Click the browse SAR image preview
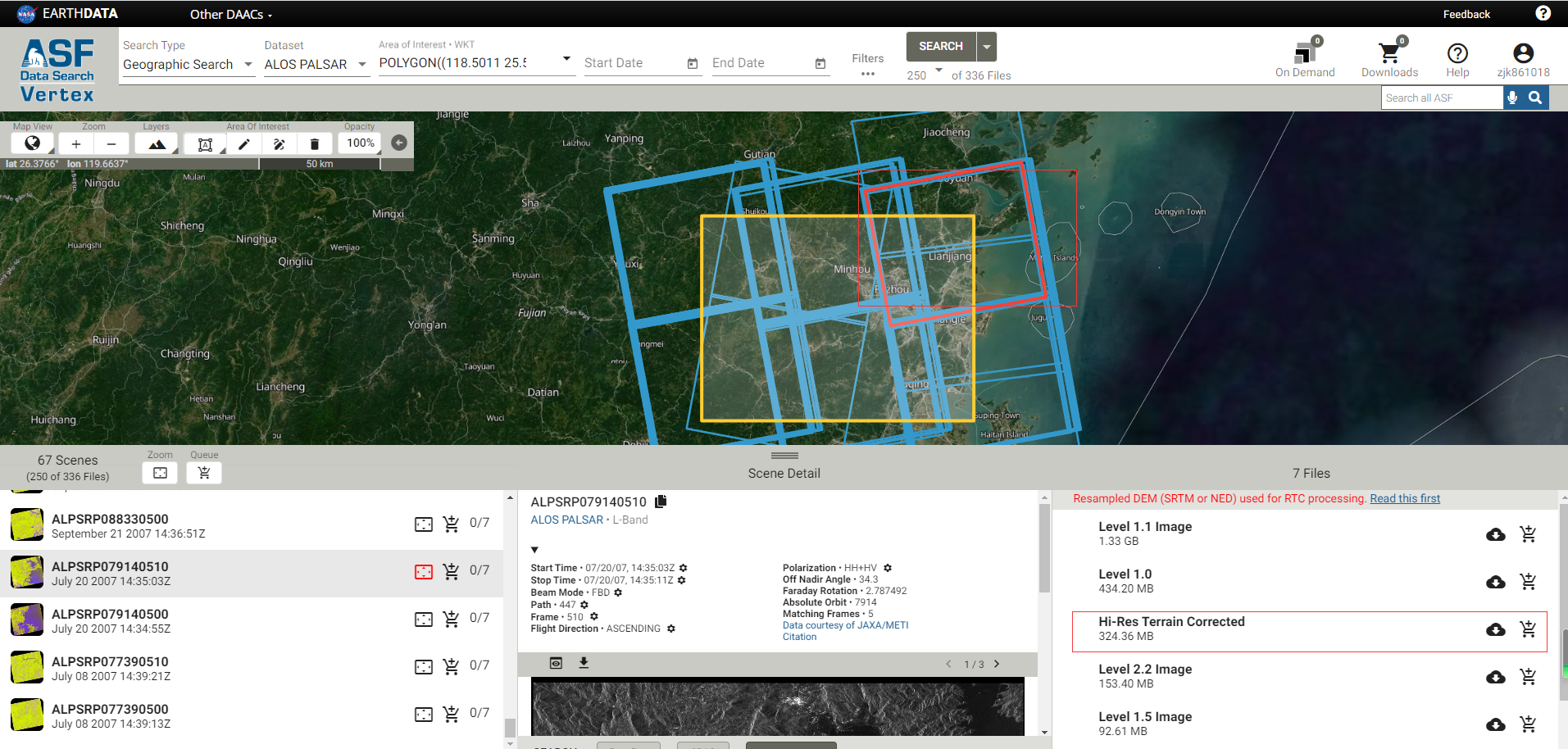Image resolution: width=1568 pixels, height=749 pixels. [x=777, y=707]
